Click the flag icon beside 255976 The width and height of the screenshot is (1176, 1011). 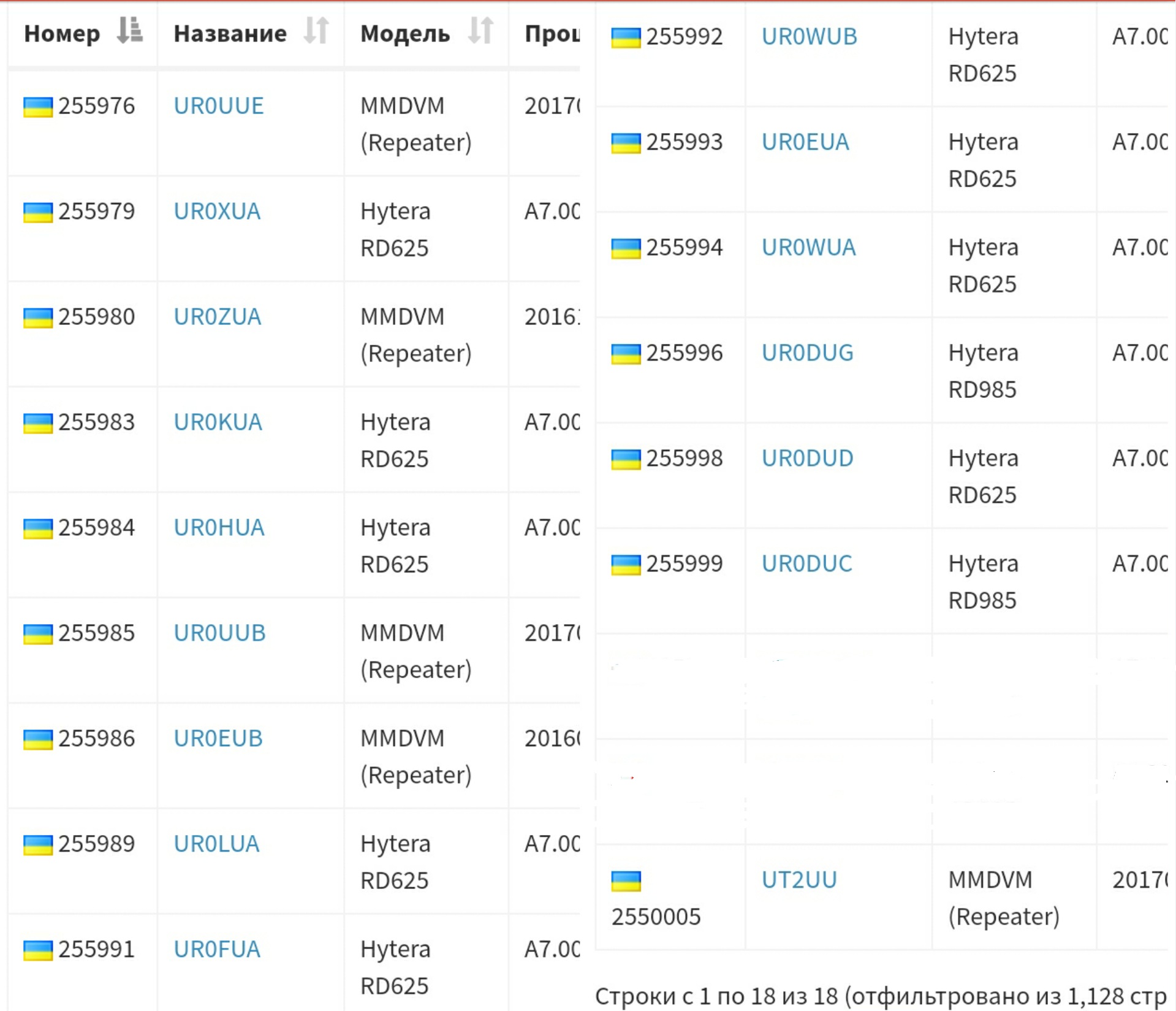tap(38, 107)
